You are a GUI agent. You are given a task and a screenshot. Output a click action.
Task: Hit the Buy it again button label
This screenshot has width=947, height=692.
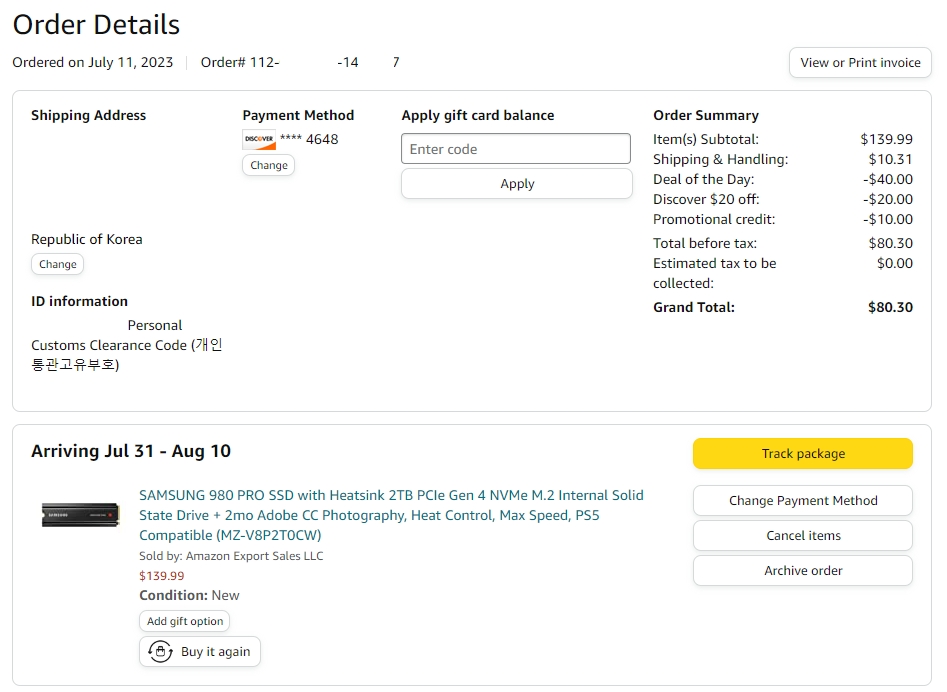click(215, 652)
